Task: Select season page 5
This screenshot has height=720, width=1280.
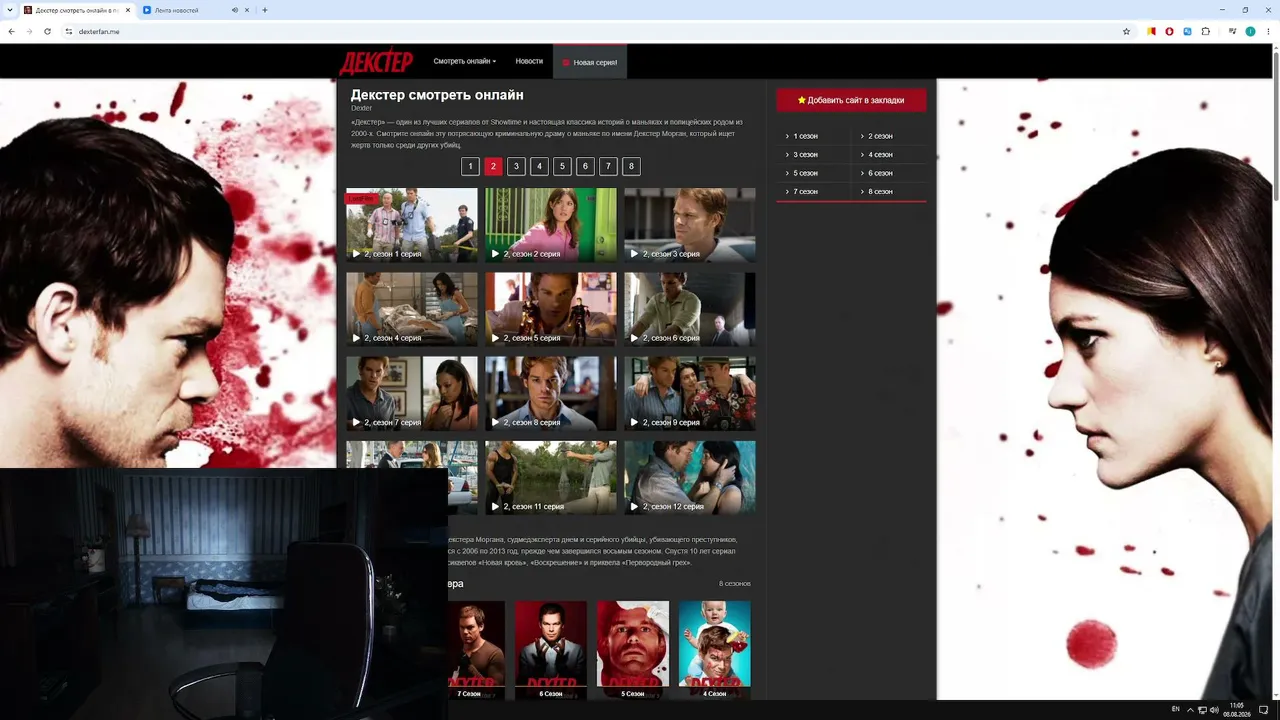Action: click(x=562, y=166)
